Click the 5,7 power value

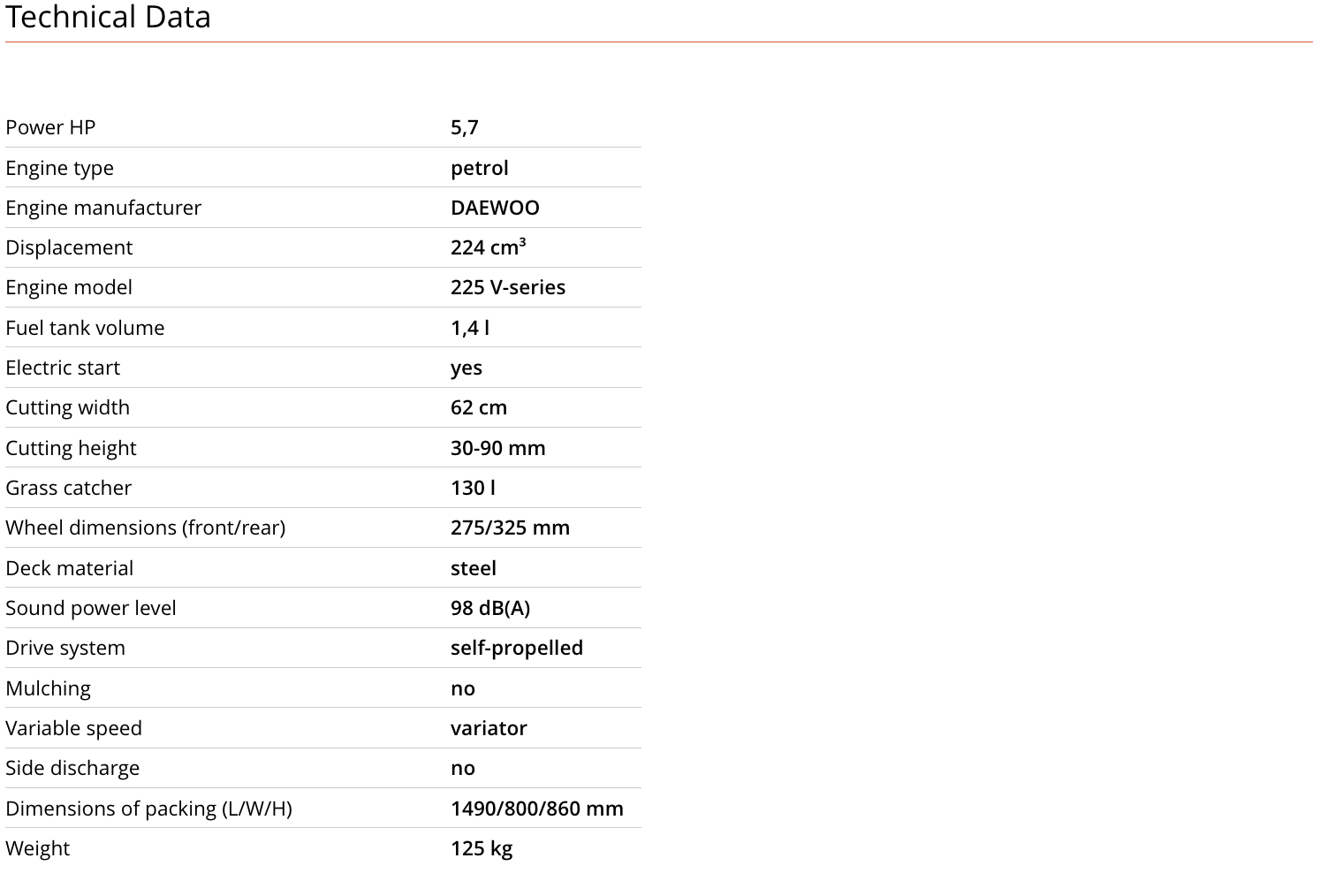465,127
